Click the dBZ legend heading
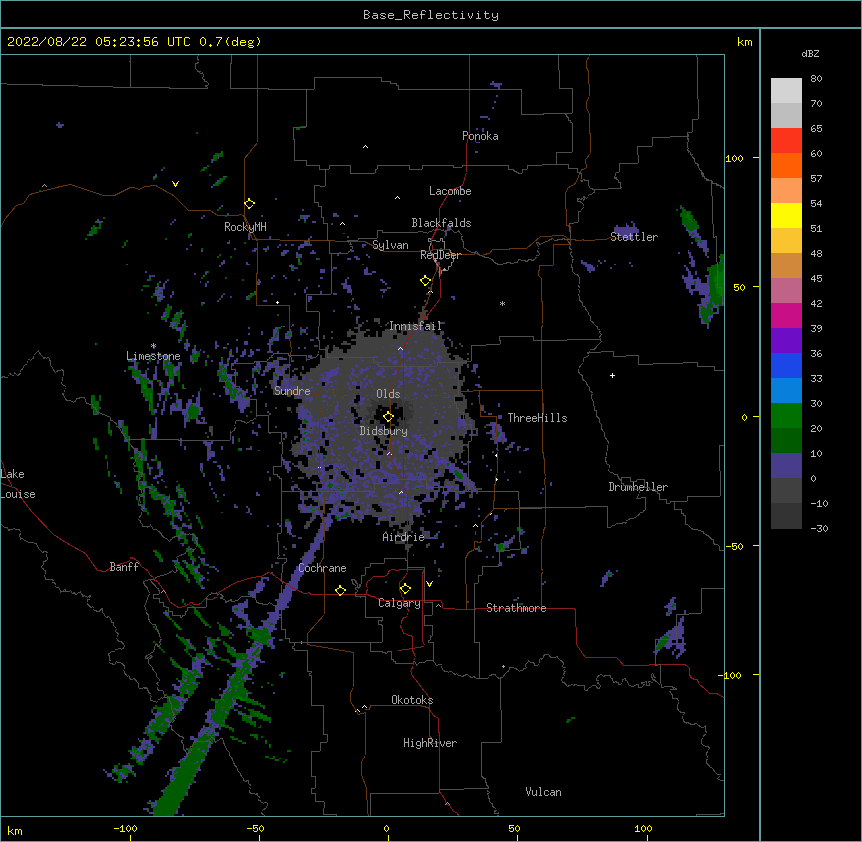Image resolution: width=862 pixels, height=842 pixels. pyautogui.click(x=810, y=54)
